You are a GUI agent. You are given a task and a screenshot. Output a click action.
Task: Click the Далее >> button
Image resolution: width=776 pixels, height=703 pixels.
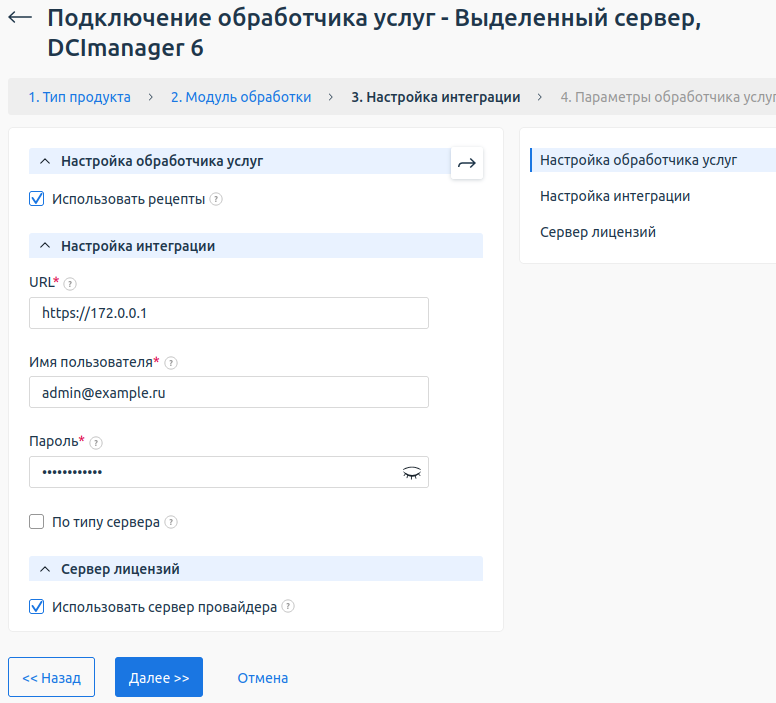pyautogui.click(x=159, y=677)
